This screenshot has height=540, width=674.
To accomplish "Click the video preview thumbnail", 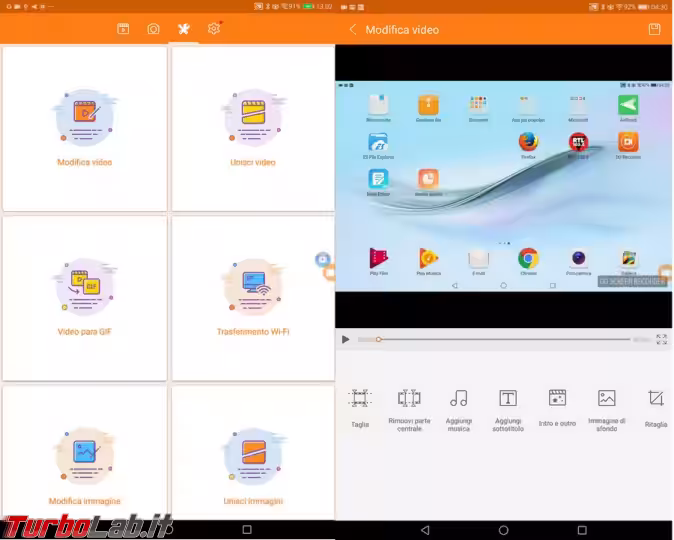I will click(x=503, y=186).
